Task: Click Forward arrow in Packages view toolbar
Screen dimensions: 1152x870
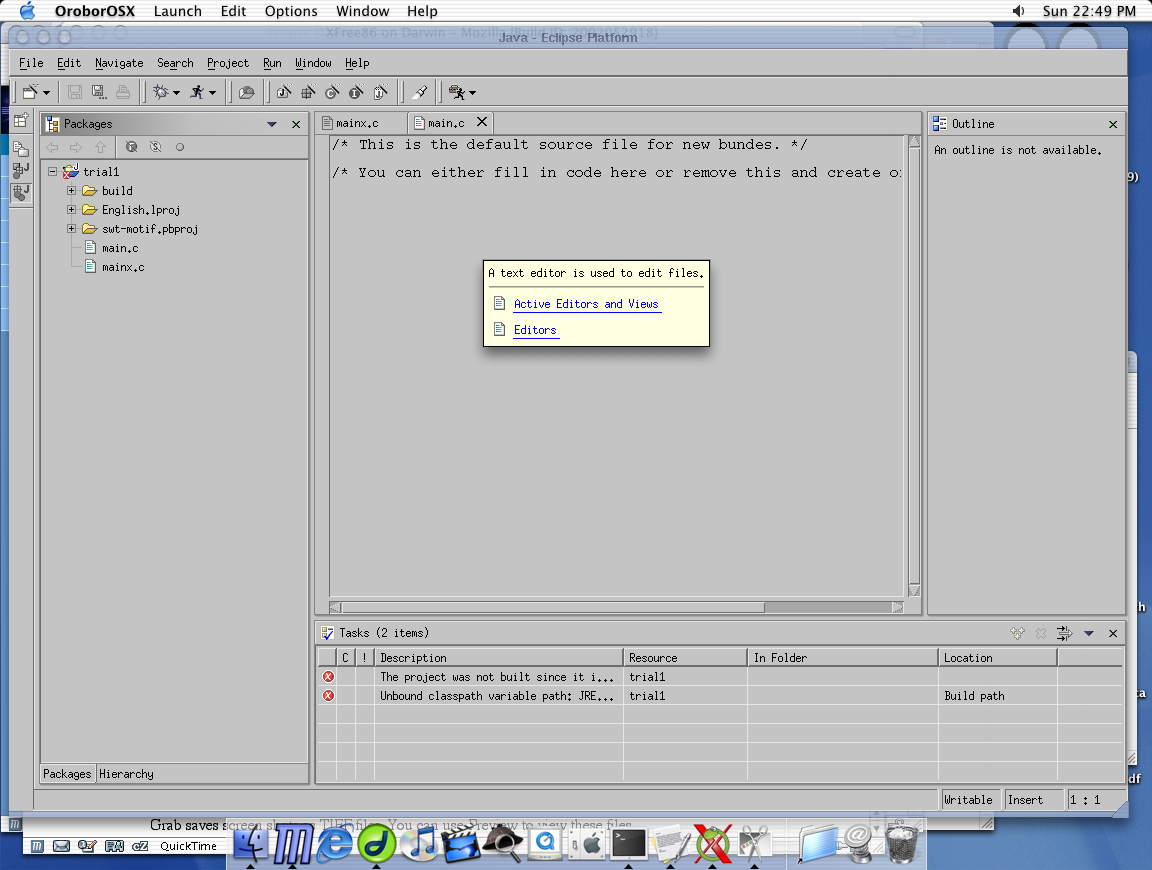Action: pos(76,147)
